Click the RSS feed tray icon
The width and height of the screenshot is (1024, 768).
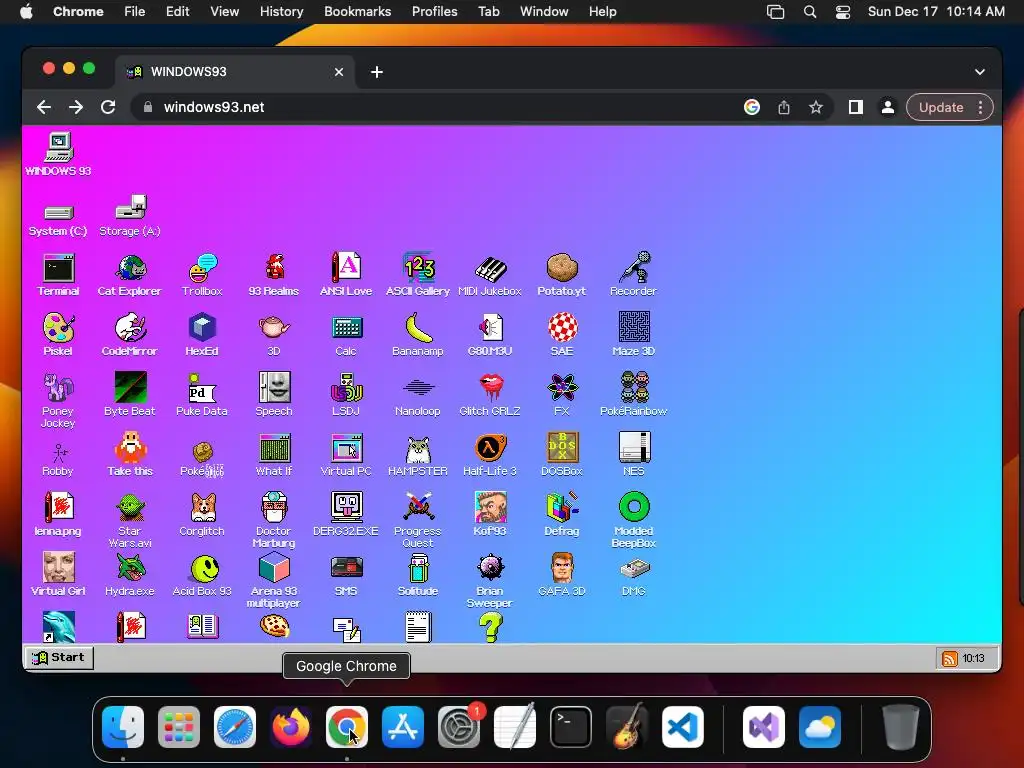point(950,658)
